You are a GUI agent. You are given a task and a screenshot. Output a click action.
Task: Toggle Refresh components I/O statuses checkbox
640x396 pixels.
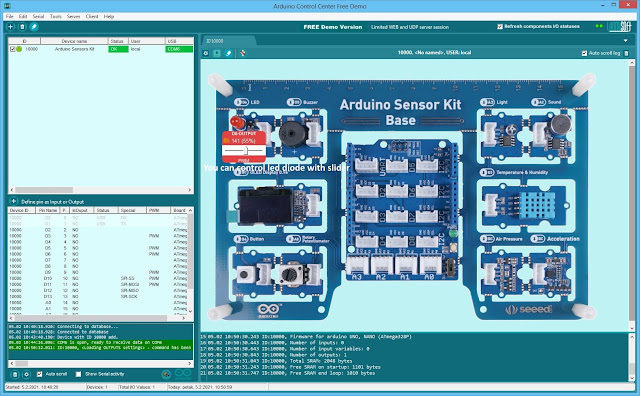click(500, 27)
